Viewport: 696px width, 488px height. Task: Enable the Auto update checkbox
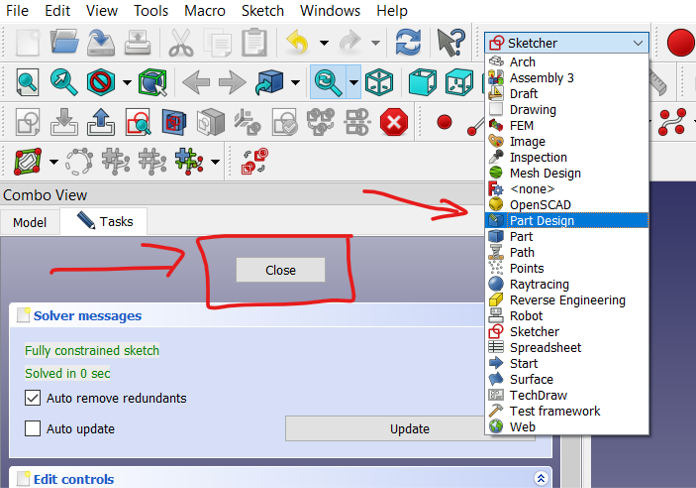tap(32, 428)
